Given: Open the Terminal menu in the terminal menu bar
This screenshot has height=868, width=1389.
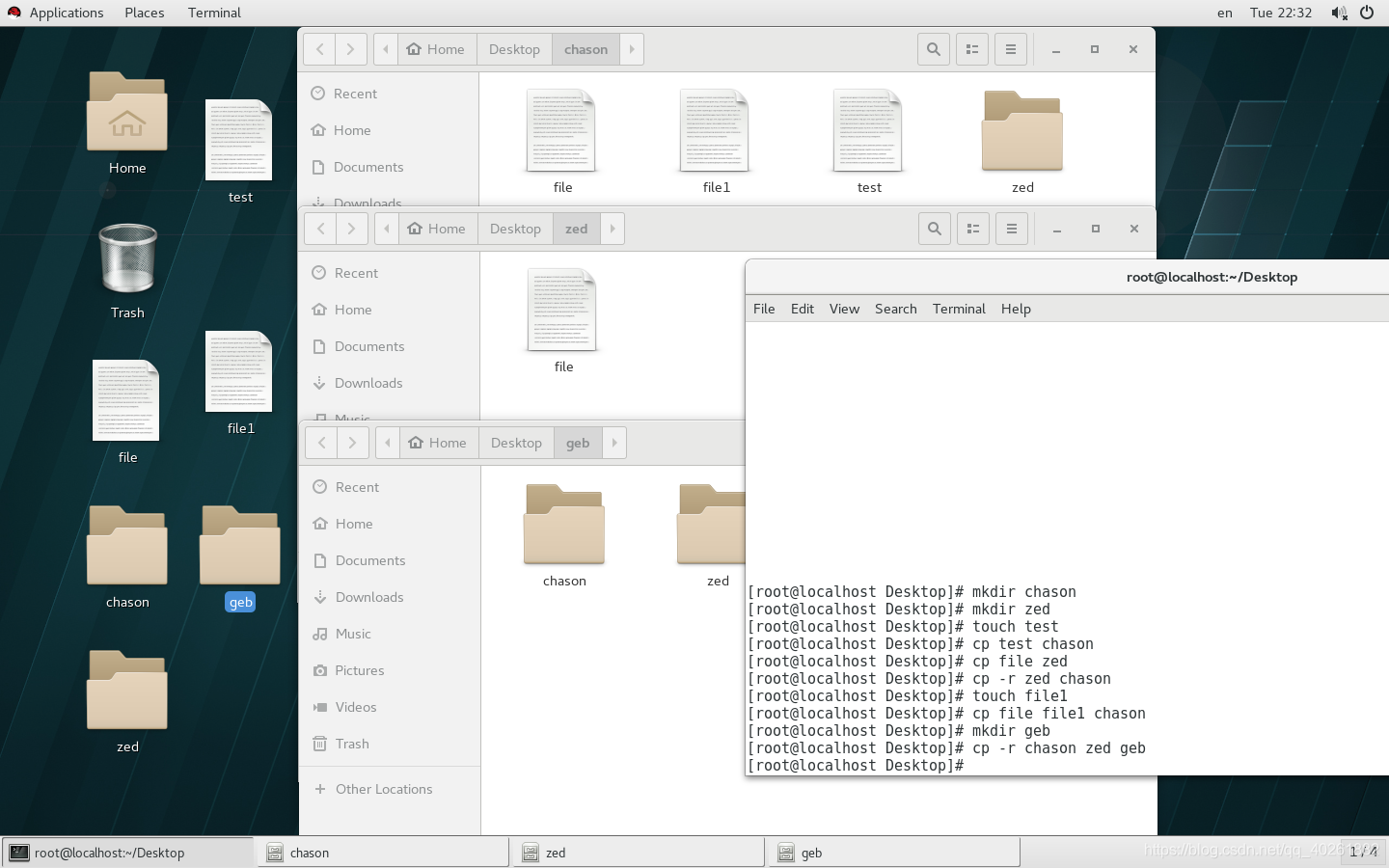Looking at the screenshot, I should coord(959,309).
